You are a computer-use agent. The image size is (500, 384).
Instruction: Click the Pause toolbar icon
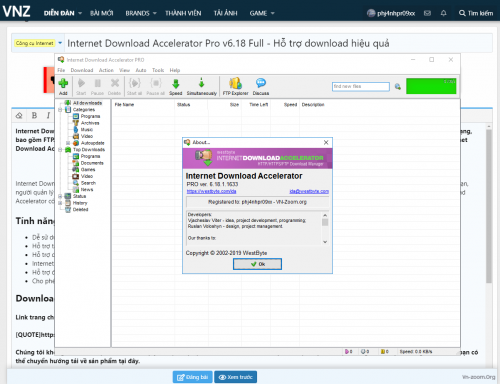click(97, 86)
